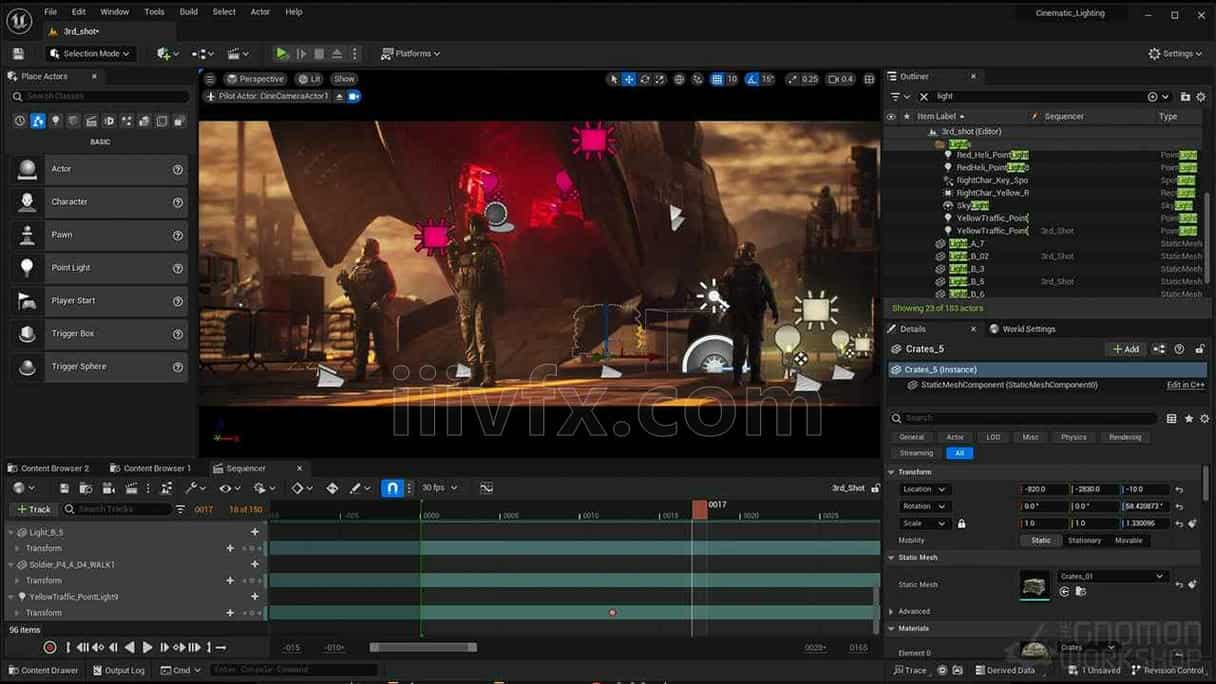Click the viewport Show button
Viewport: 1216px width, 684px height.
(x=344, y=79)
